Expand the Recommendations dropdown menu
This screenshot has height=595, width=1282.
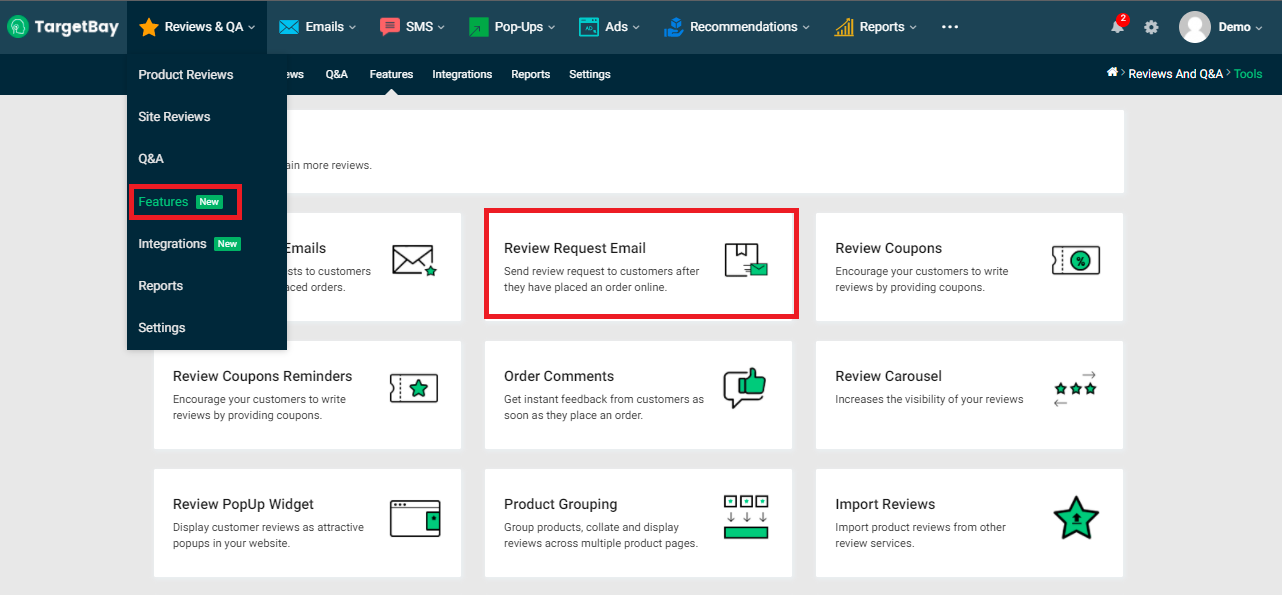(736, 27)
